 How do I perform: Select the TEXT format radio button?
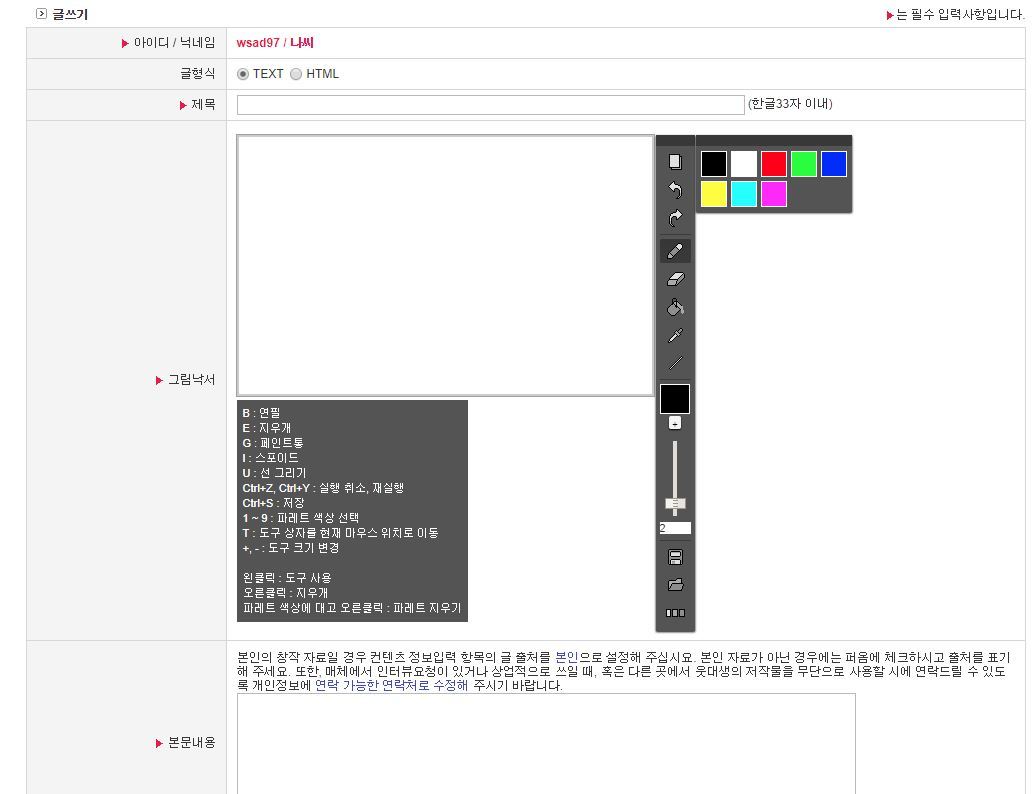tap(243, 74)
